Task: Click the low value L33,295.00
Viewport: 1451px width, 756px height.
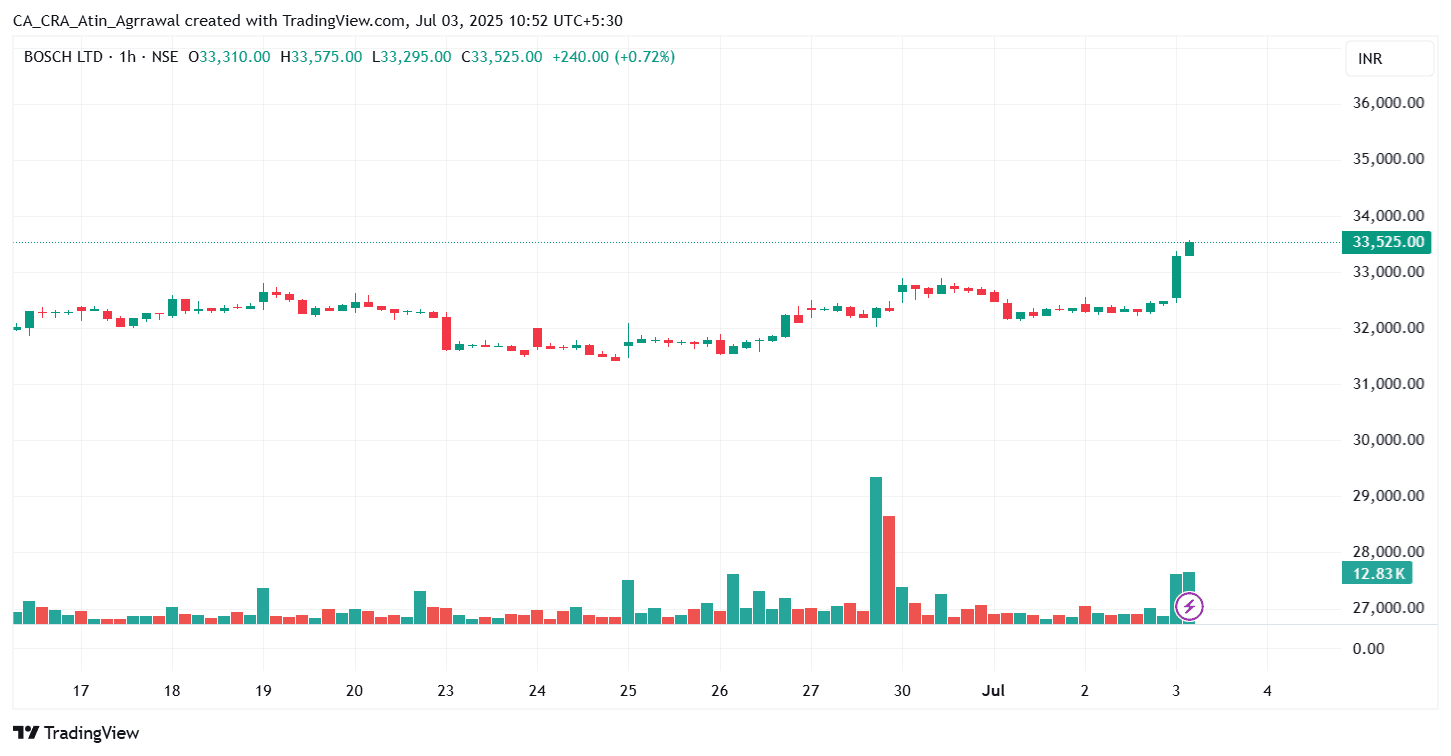Action: 411,57
